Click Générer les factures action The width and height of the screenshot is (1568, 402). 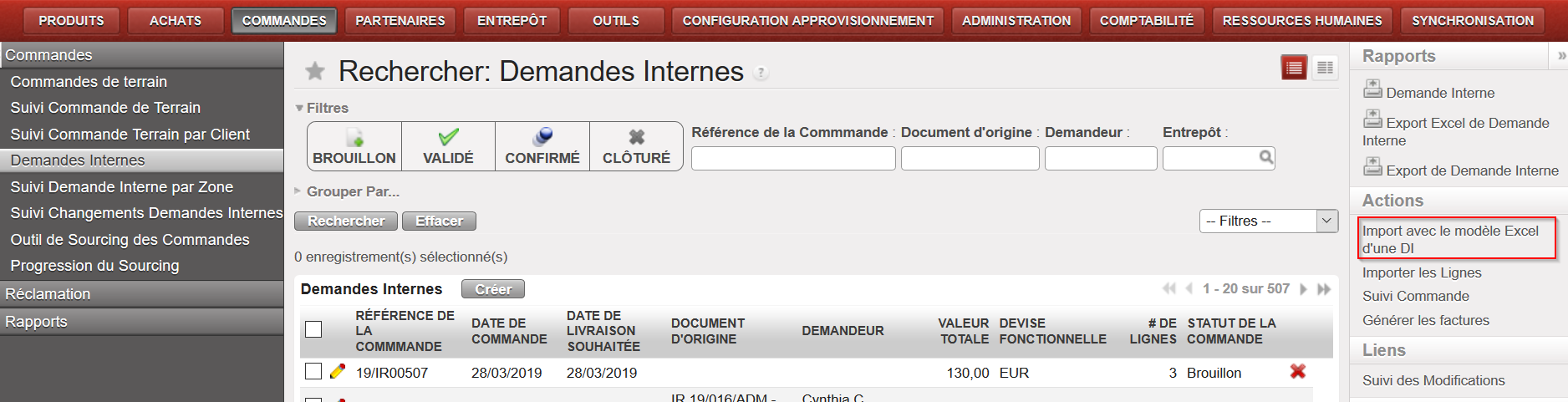click(1425, 320)
